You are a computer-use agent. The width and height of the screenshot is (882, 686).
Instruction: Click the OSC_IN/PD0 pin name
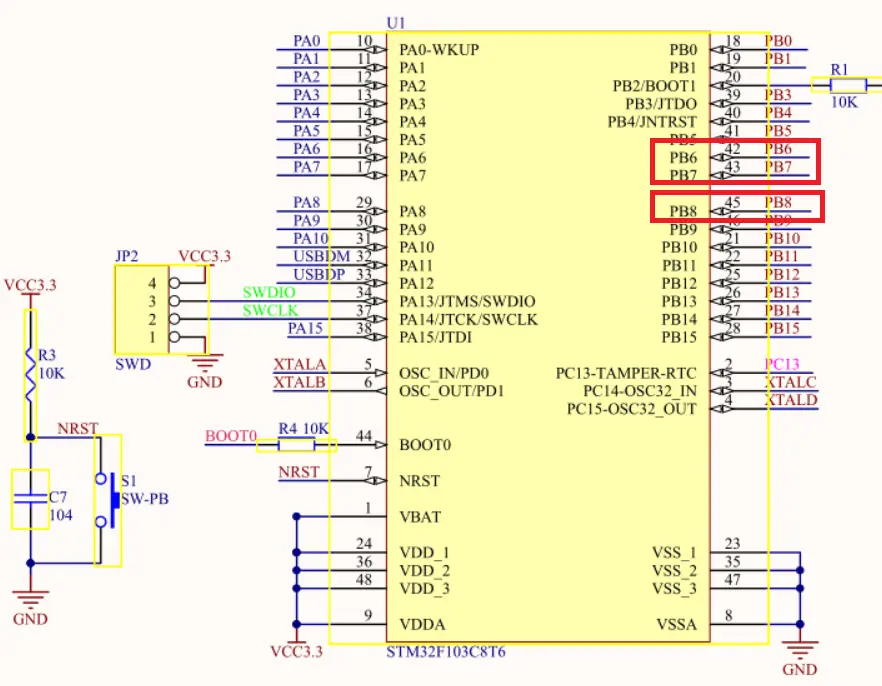point(444,373)
